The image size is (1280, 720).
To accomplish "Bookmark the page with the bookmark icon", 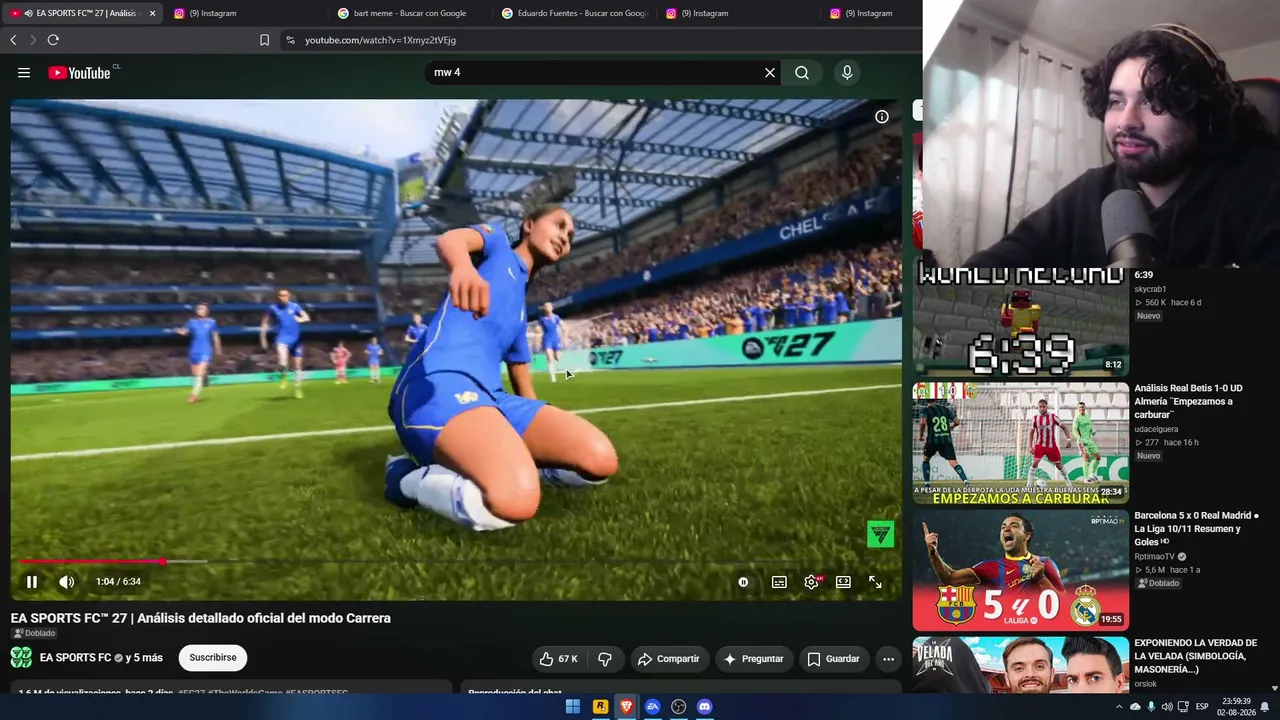I will [x=264, y=40].
